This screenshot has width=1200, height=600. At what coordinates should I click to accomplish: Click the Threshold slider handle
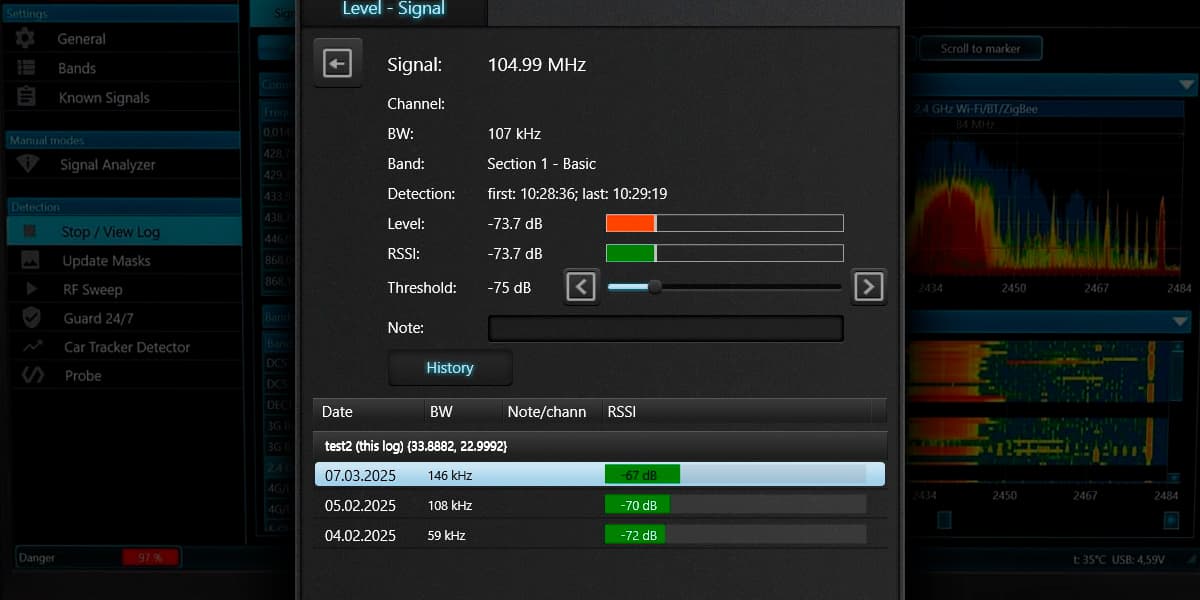point(655,287)
